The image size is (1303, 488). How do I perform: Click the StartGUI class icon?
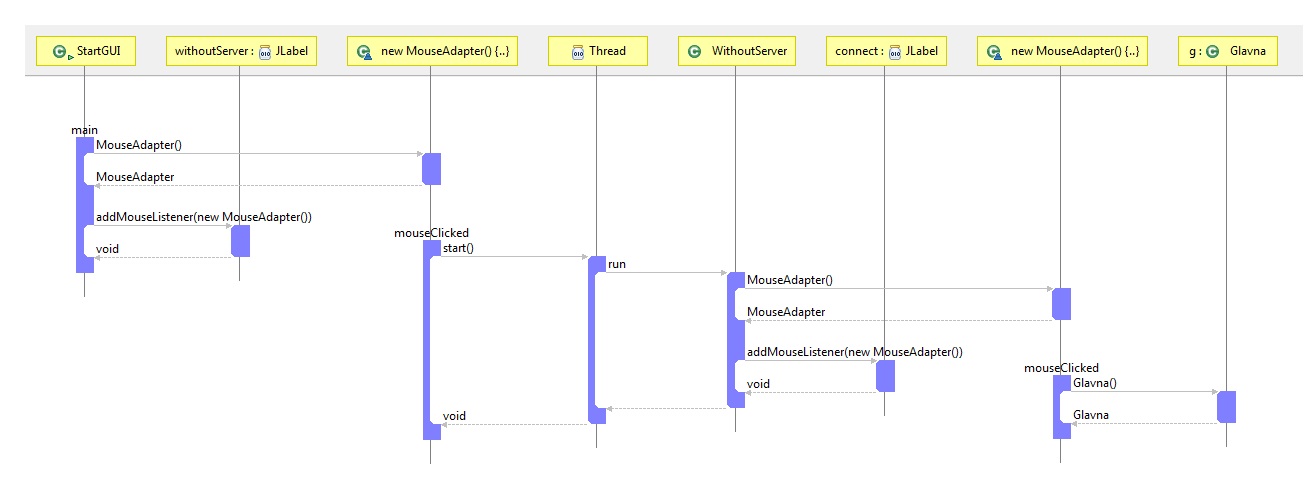click(x=61, y=52)
